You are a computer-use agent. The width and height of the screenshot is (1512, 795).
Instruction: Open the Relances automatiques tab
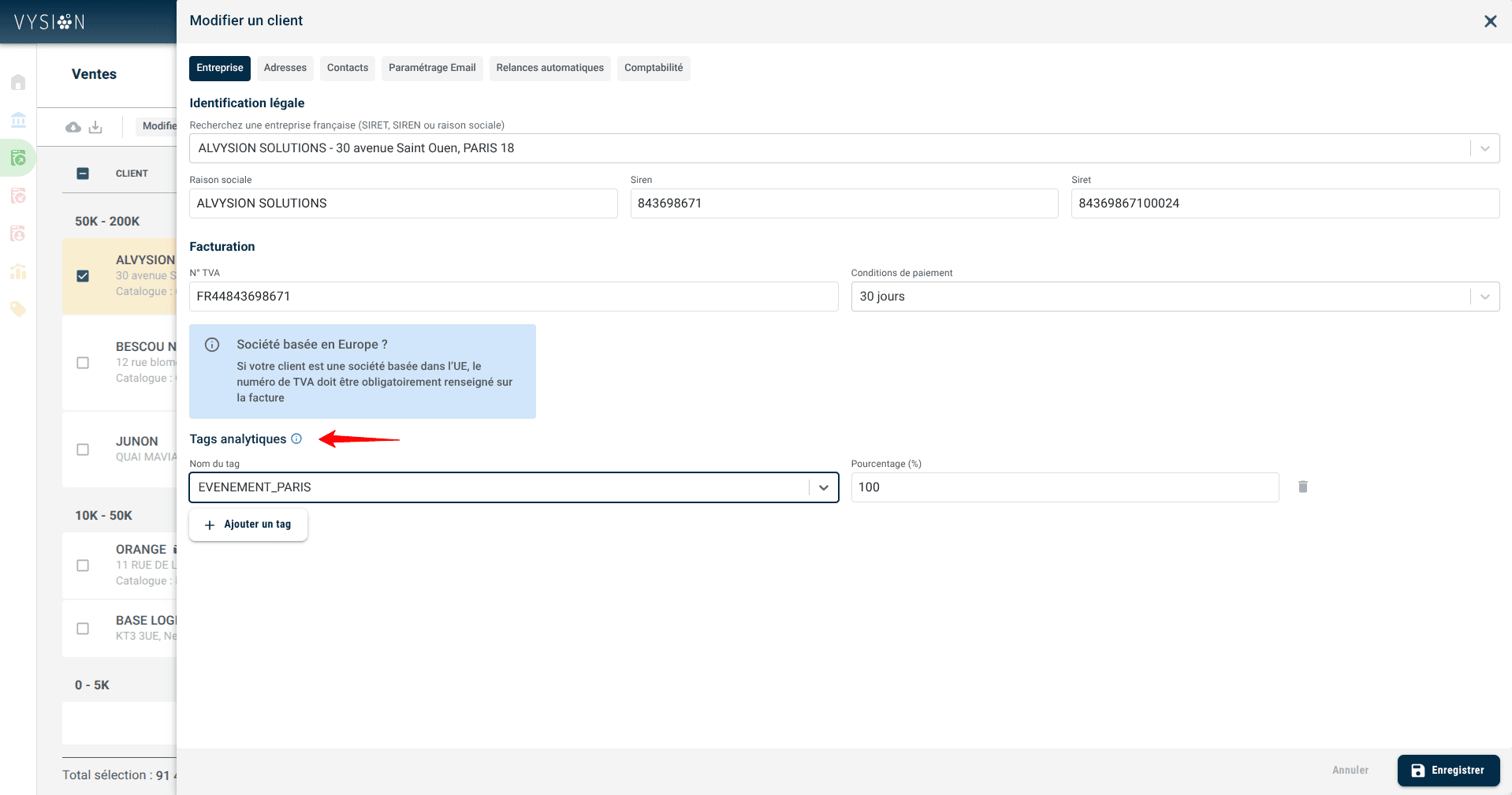[x=550, y=68]
